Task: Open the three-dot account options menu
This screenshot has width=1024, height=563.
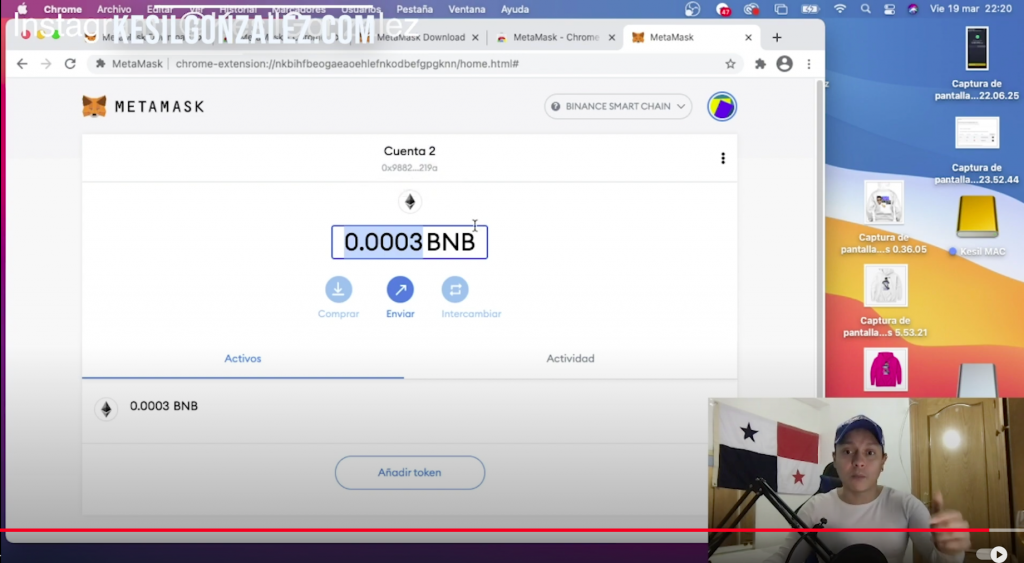Action: pyautogui.click(x=722, y=158)
